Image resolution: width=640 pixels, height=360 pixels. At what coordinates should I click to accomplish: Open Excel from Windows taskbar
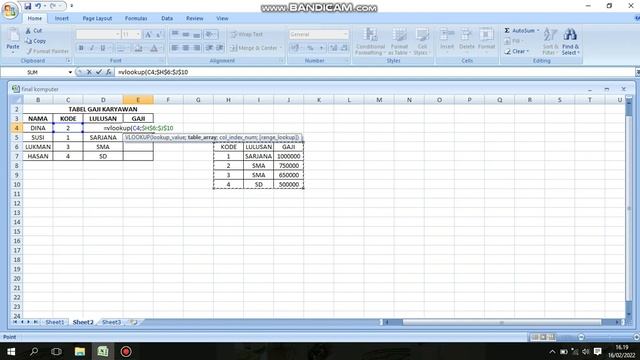tap(103, 351)
